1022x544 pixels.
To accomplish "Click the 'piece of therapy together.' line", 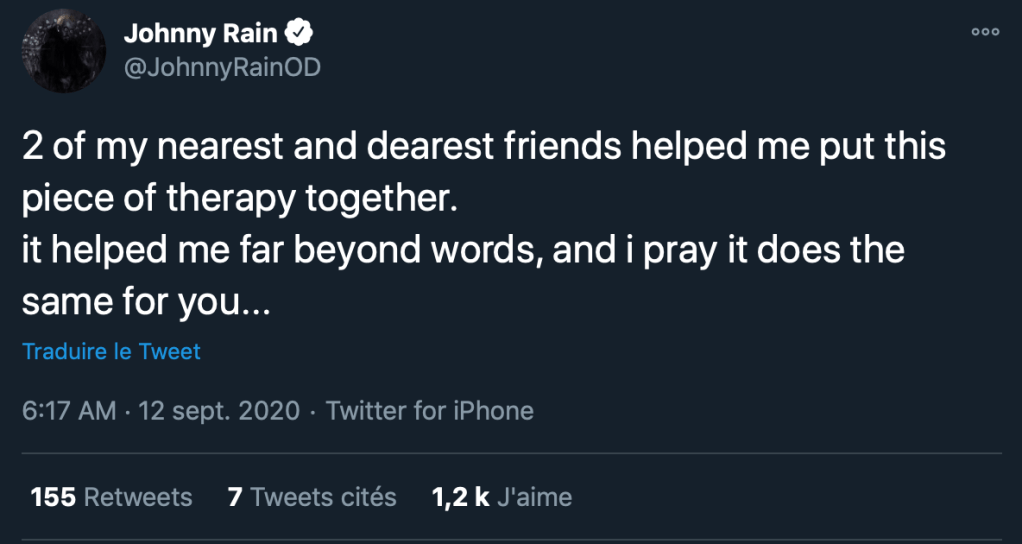I will pyautogui.click(x=239, y=198).
